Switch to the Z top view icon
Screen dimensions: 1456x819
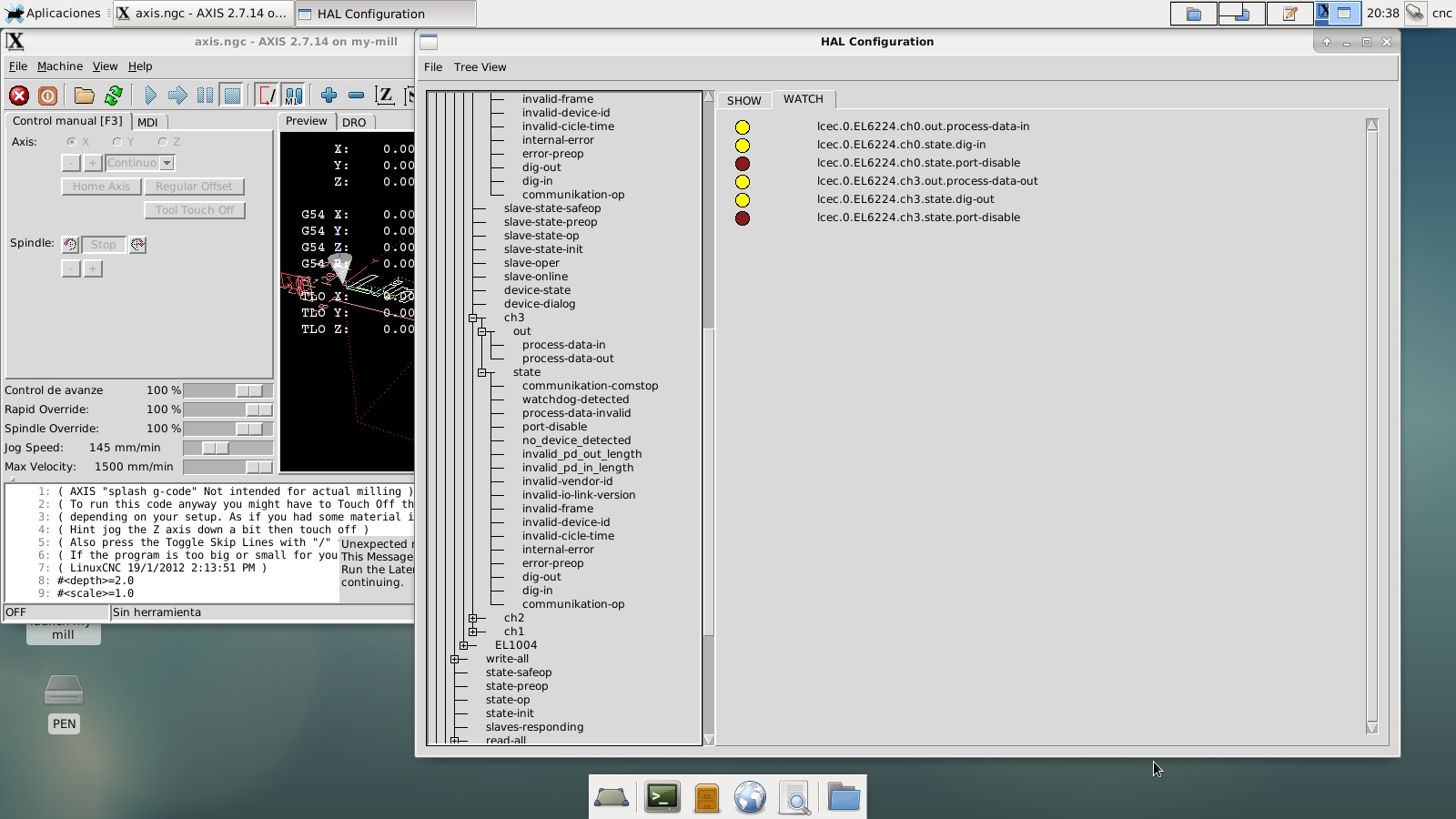click(x=385, y=96)
